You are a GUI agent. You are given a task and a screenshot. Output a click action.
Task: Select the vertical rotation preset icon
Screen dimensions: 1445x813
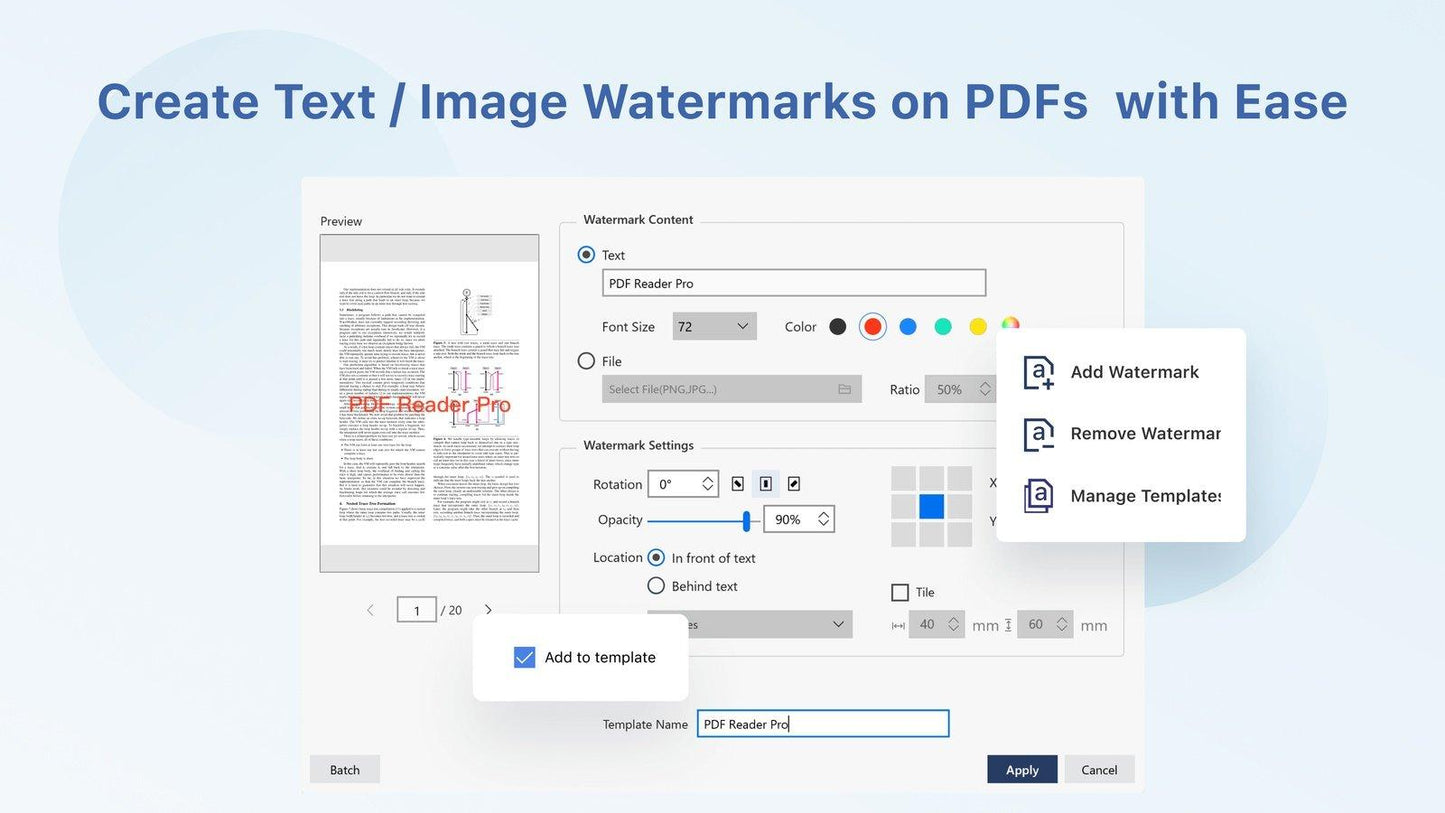[x=766, y=483]
